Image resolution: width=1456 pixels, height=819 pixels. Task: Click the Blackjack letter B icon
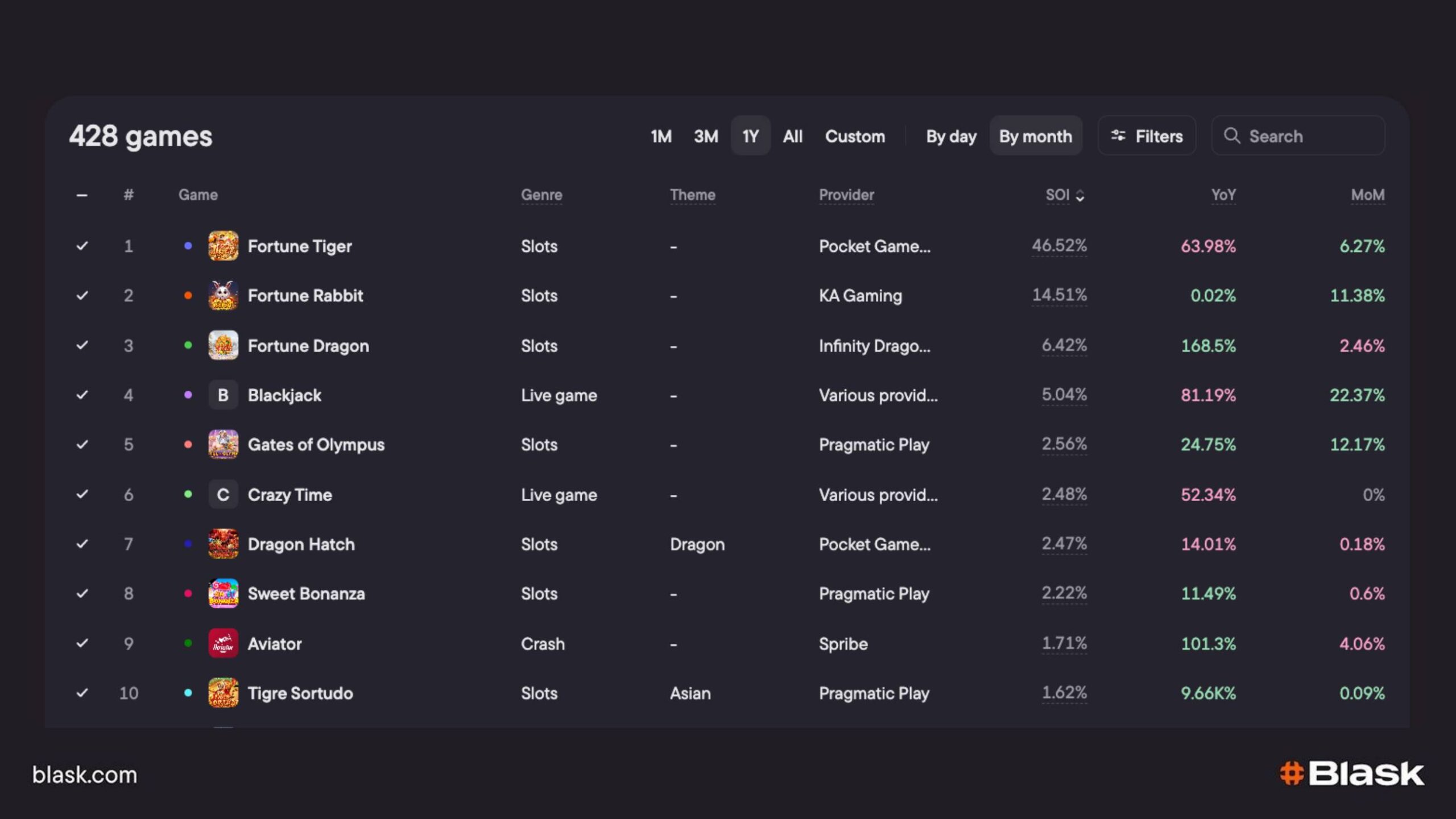tap(223, 395)
